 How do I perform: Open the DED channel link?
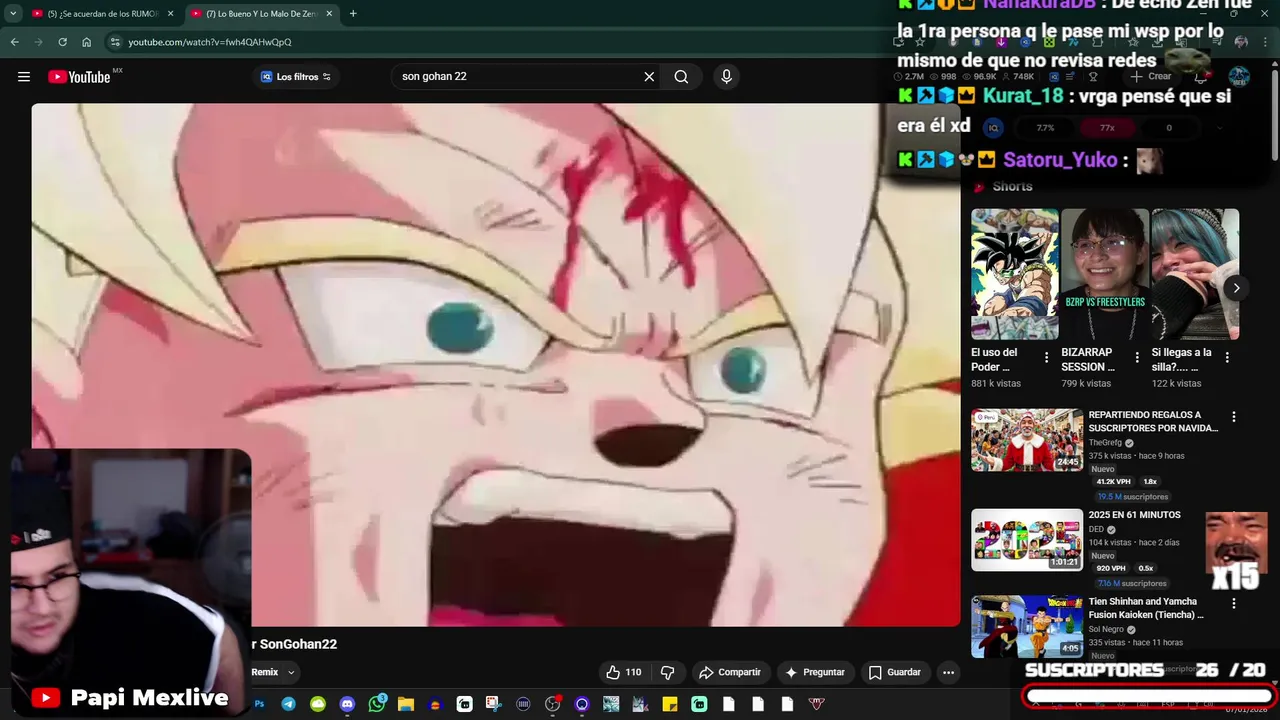coord(1096,530)
